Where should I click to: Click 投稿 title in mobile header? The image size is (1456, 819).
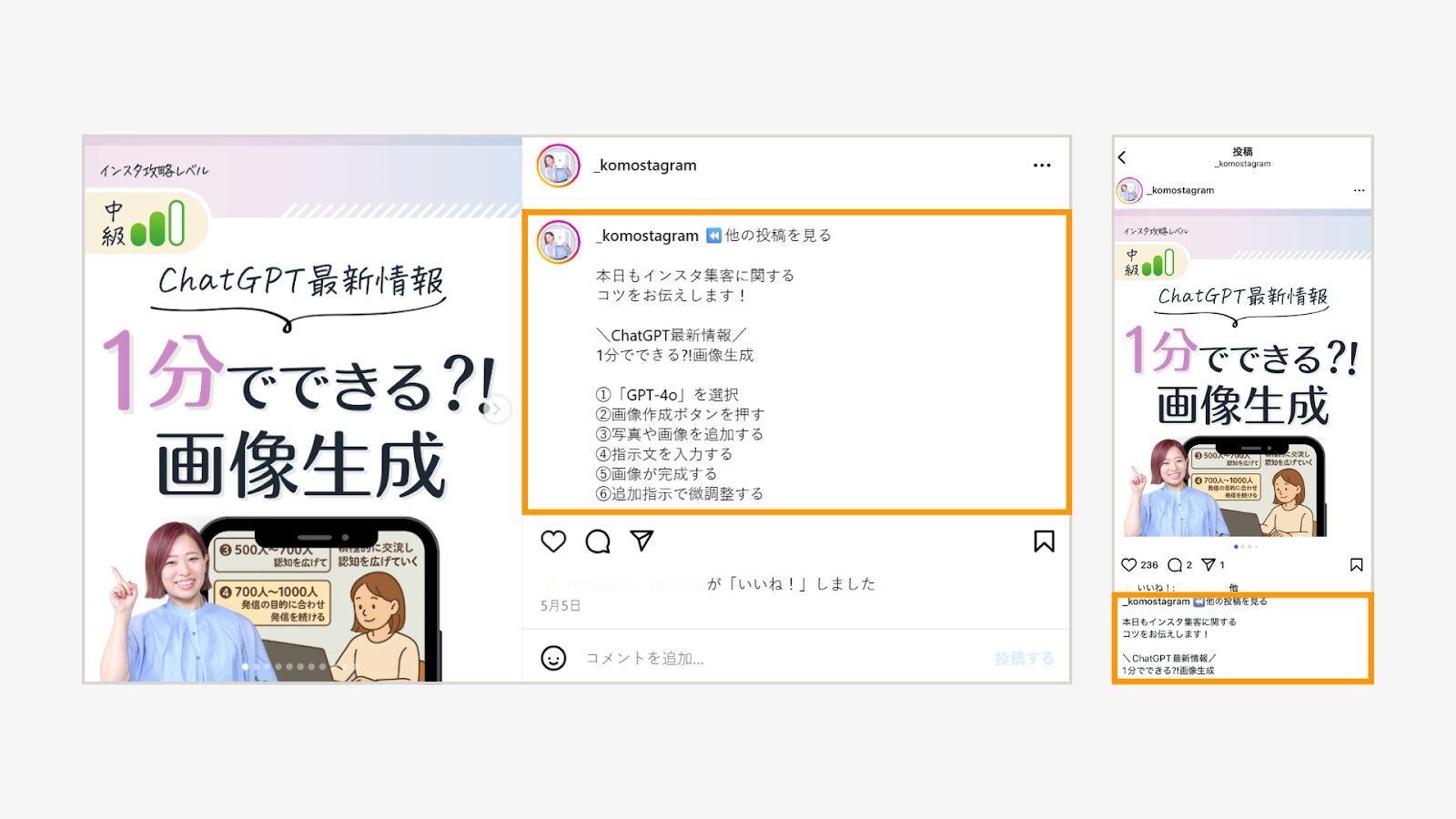[x=1242, y=151]
